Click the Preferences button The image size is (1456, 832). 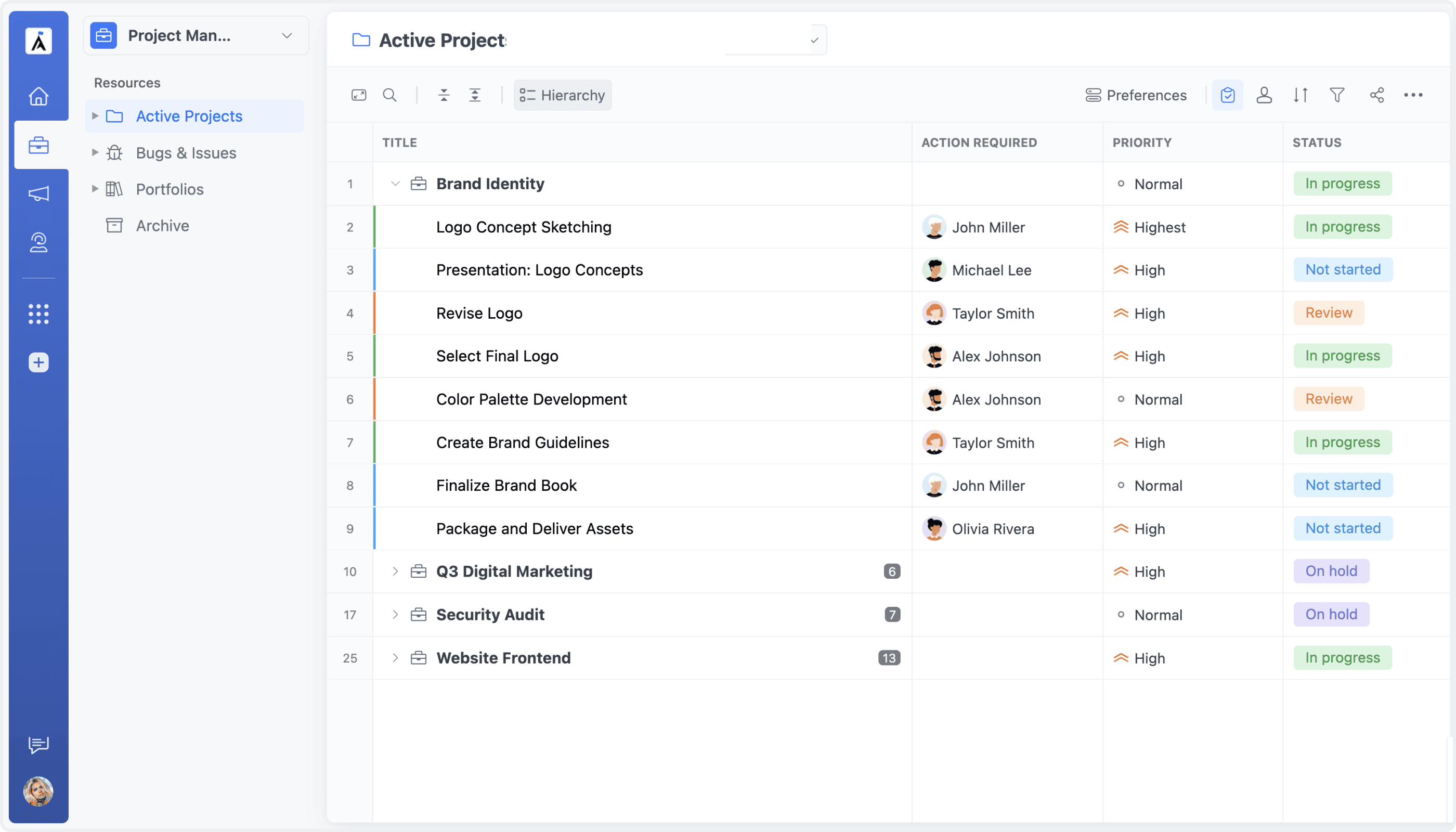(1136, 95)
